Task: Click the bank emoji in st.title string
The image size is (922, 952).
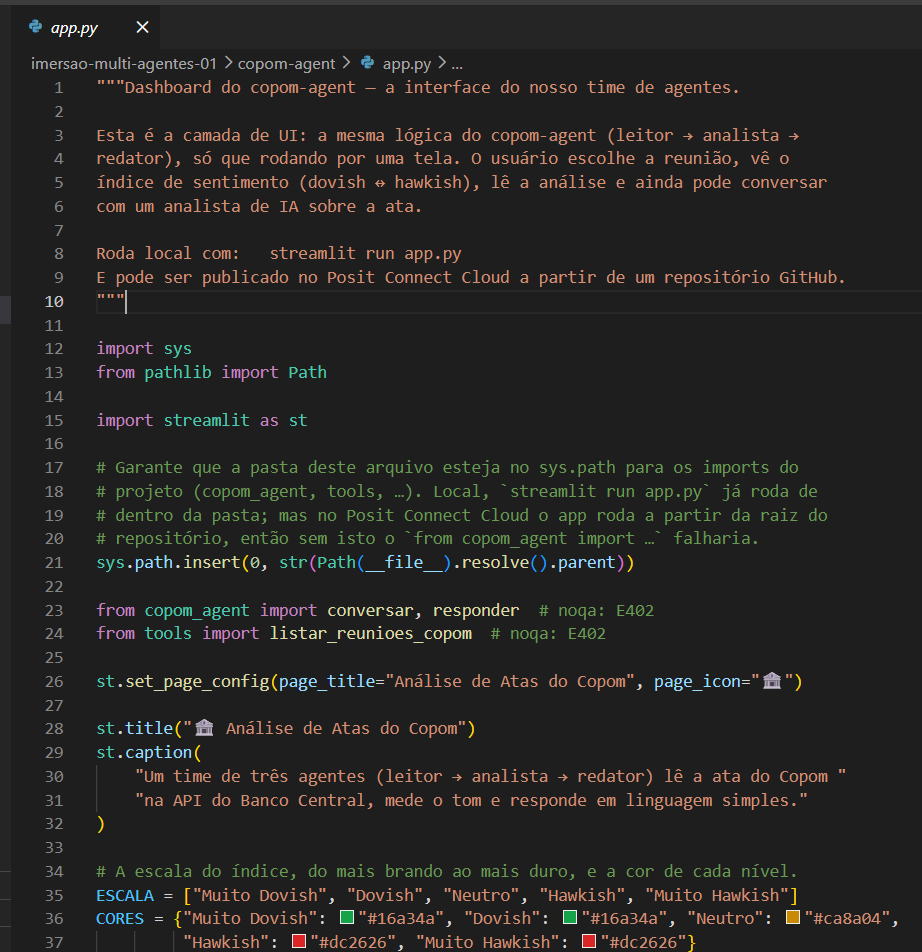Action: click(205, 727)
